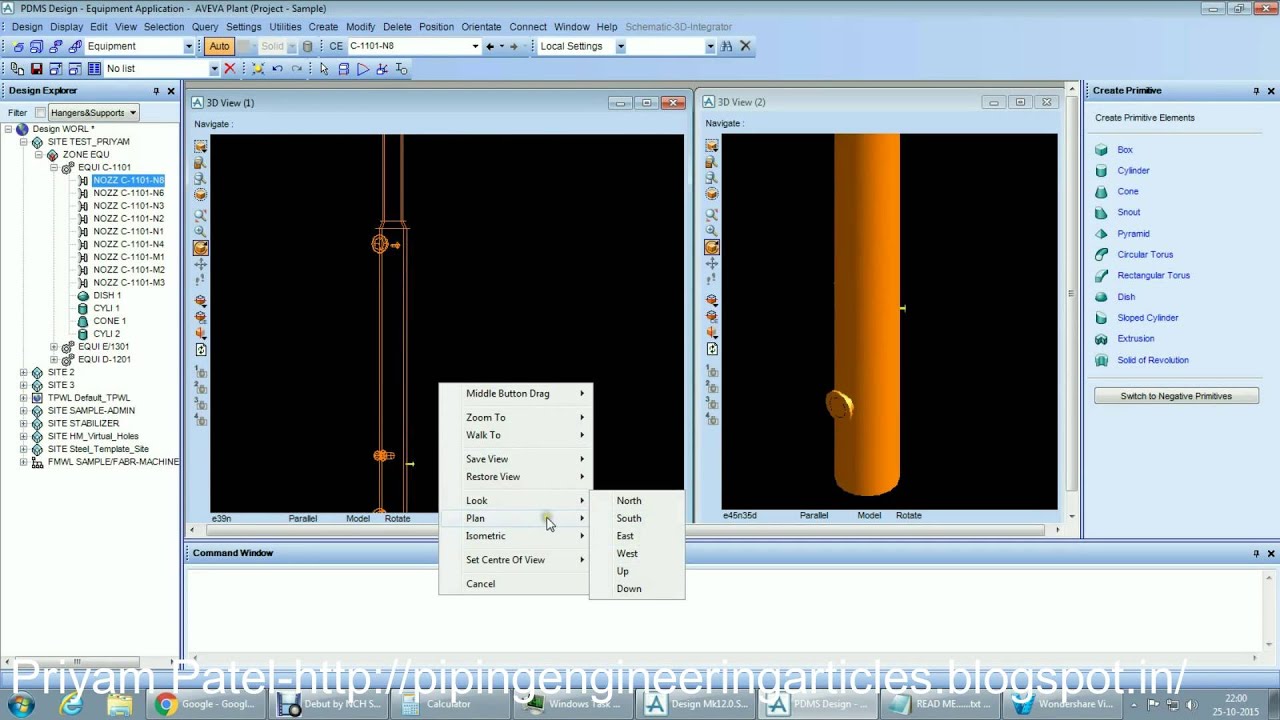Click the active orange rotate tool in 3D View (1)
This screenshot has height=720, width=1280.
tap(200, 247)
